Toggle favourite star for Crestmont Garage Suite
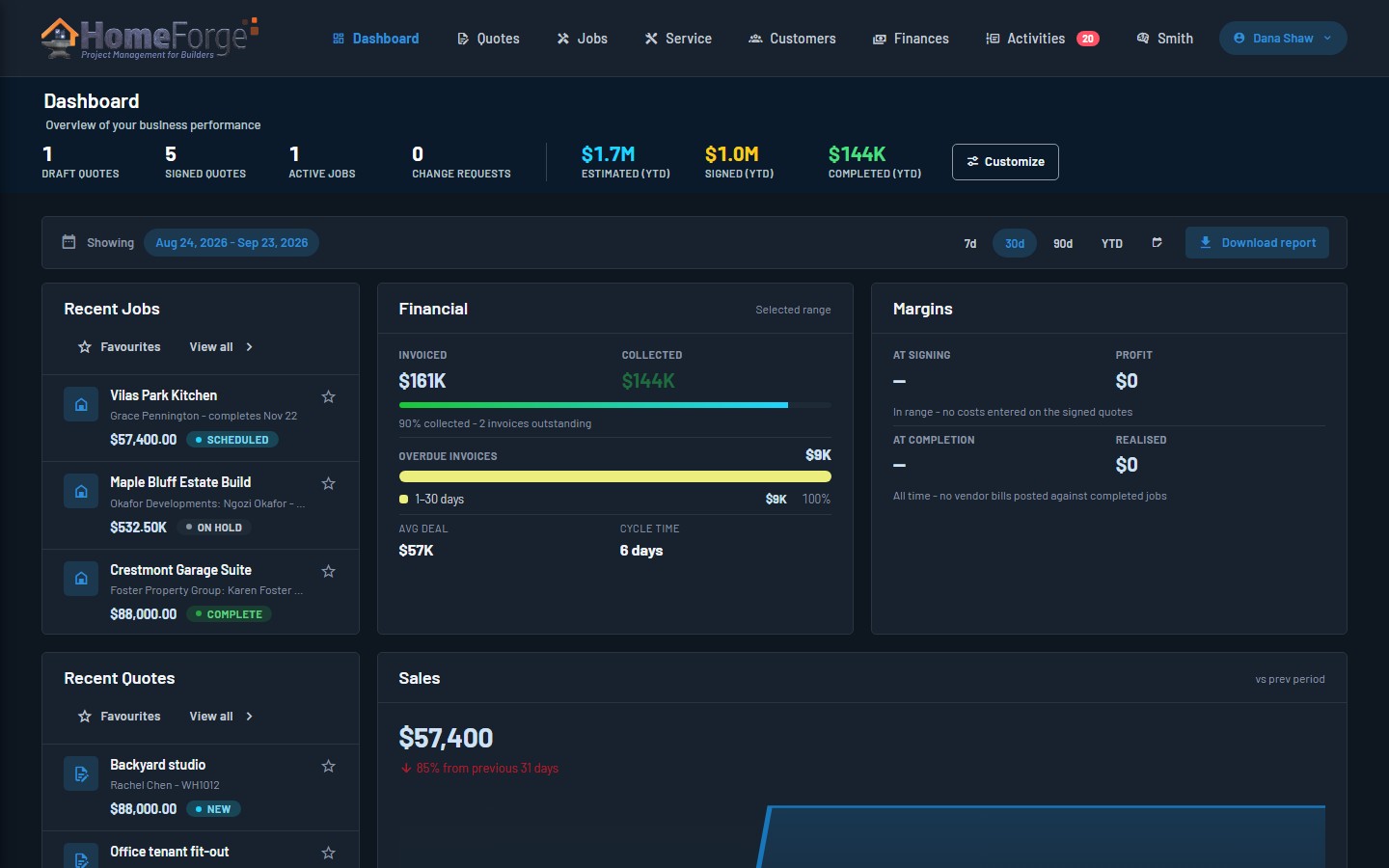 coord(328,571)
